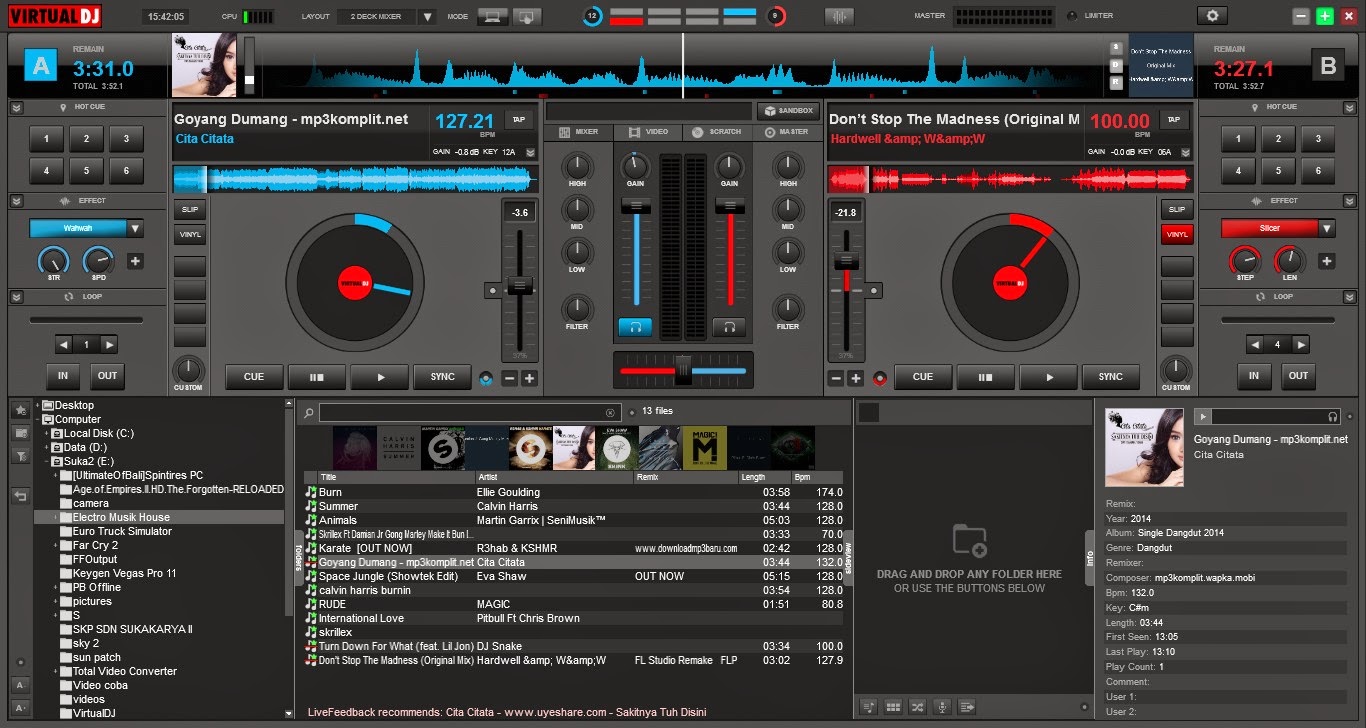Click the blue key lock icon near deck A SYNC

pyautogui.click(x=486, y=378)
